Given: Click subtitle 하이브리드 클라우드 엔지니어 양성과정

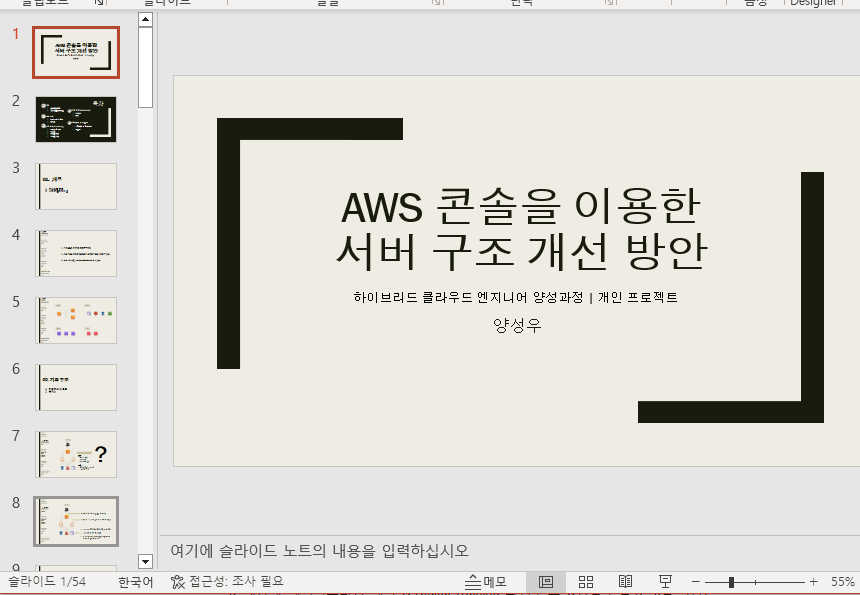Looking at the screenshot, I should pyautogui.click(x=468, y=297).
